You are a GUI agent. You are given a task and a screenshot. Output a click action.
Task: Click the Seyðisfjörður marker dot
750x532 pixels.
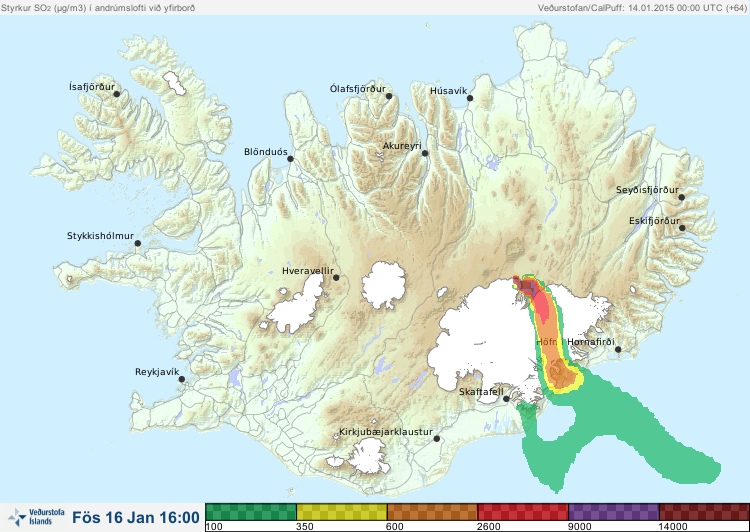coord(682,197)
